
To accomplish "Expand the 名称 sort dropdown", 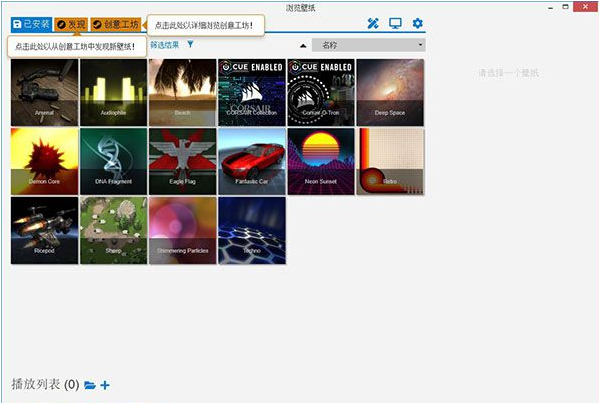I will (x=369, y=45).
